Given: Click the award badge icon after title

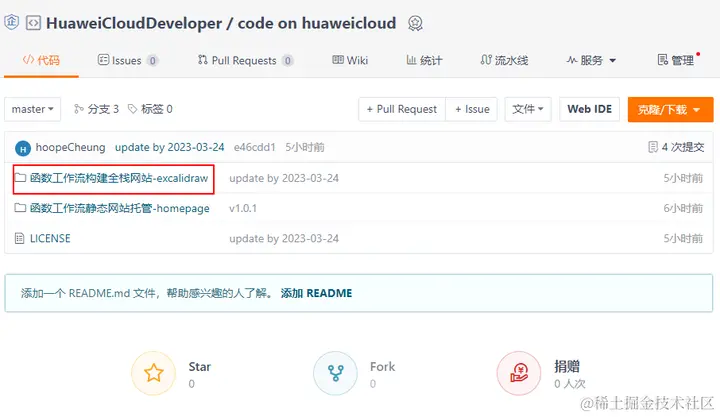Looking at the screenshot, I should (415, 23).
